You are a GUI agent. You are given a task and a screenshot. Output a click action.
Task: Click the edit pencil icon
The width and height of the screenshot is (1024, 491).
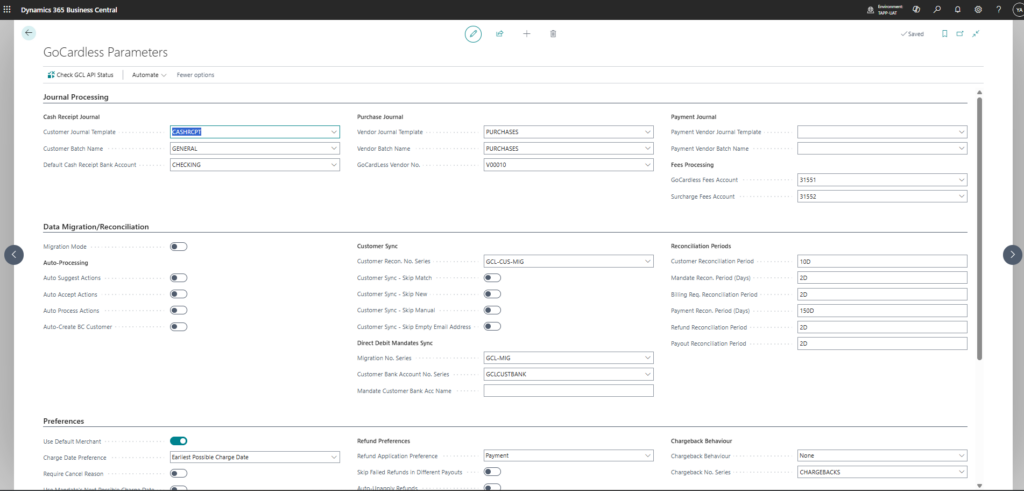tap(473, 34)
